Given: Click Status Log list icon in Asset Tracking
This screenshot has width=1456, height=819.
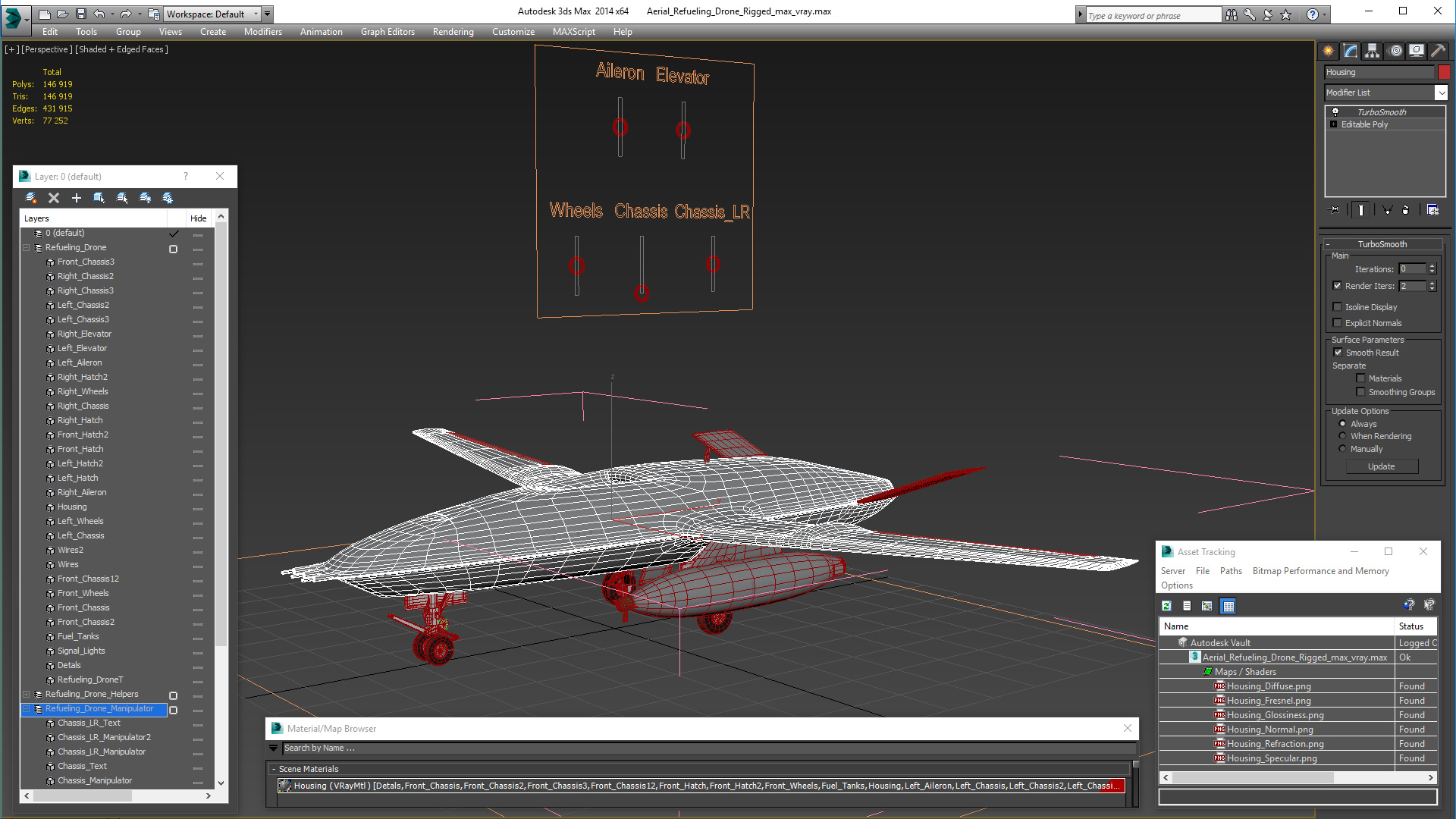Looking at the screenshot, I should [x=1187, y=606].
